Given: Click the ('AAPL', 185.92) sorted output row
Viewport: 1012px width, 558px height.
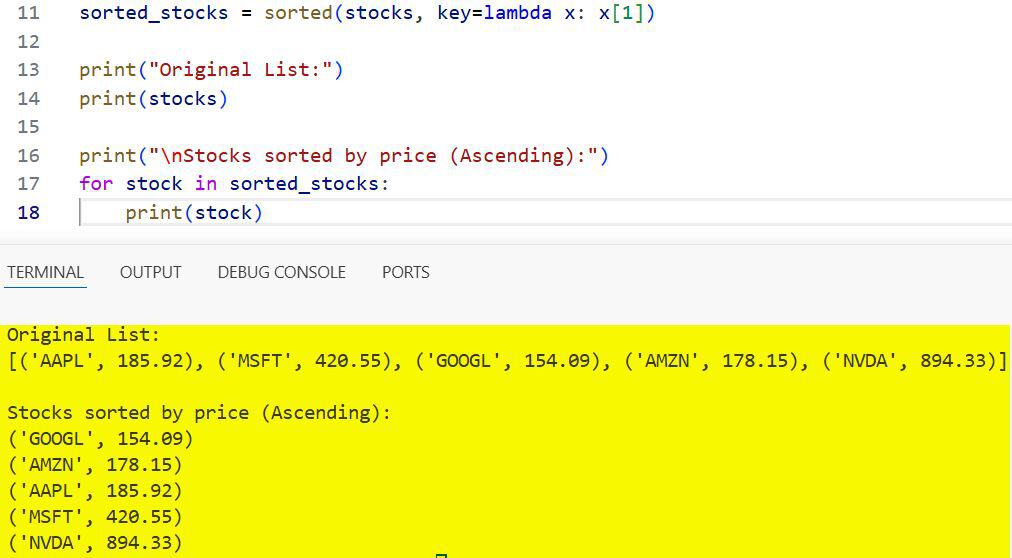Looking at the screenshot, I should pos(95,491).
